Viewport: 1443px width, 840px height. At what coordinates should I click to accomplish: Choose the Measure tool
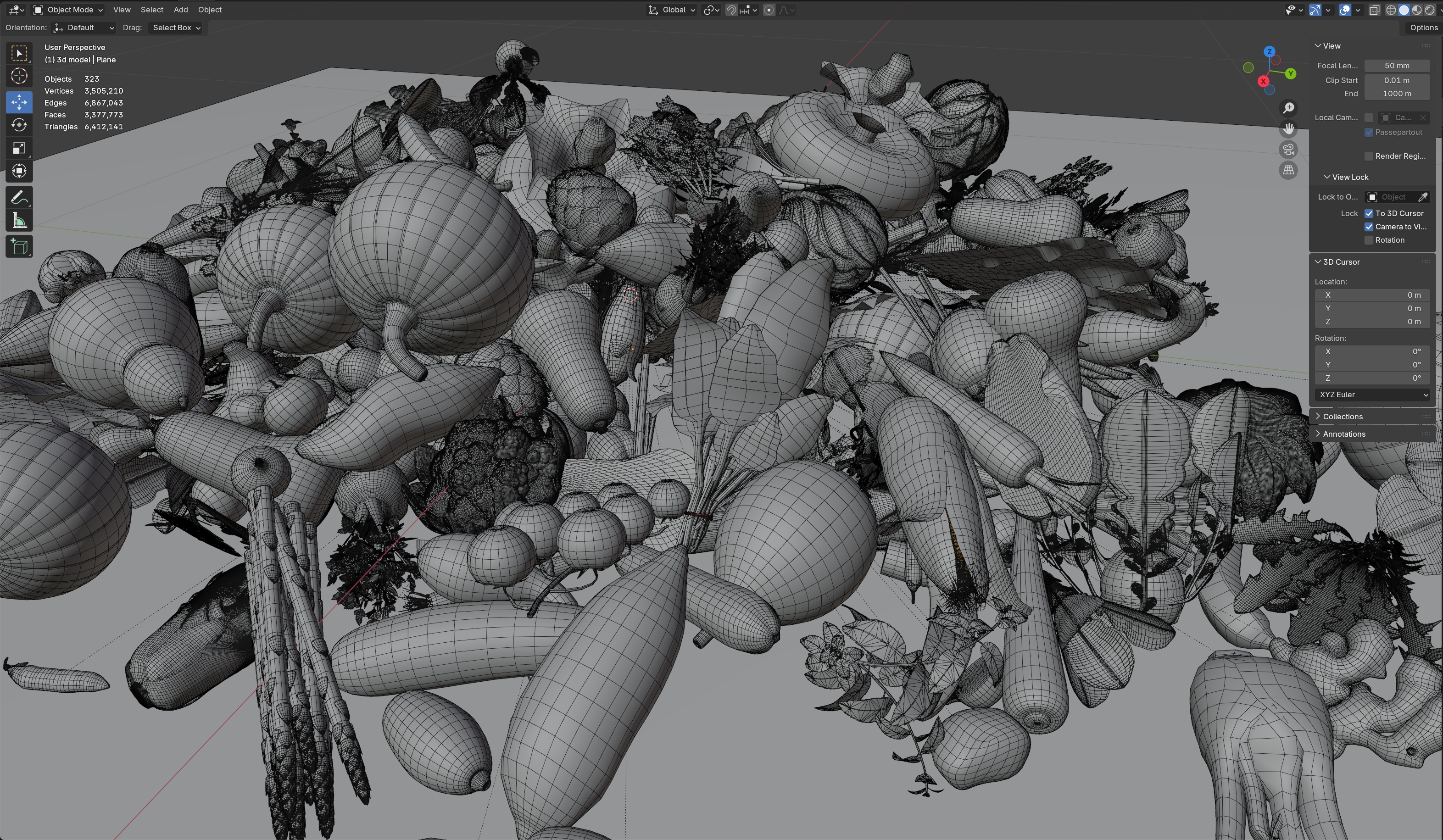click(19, 221)
